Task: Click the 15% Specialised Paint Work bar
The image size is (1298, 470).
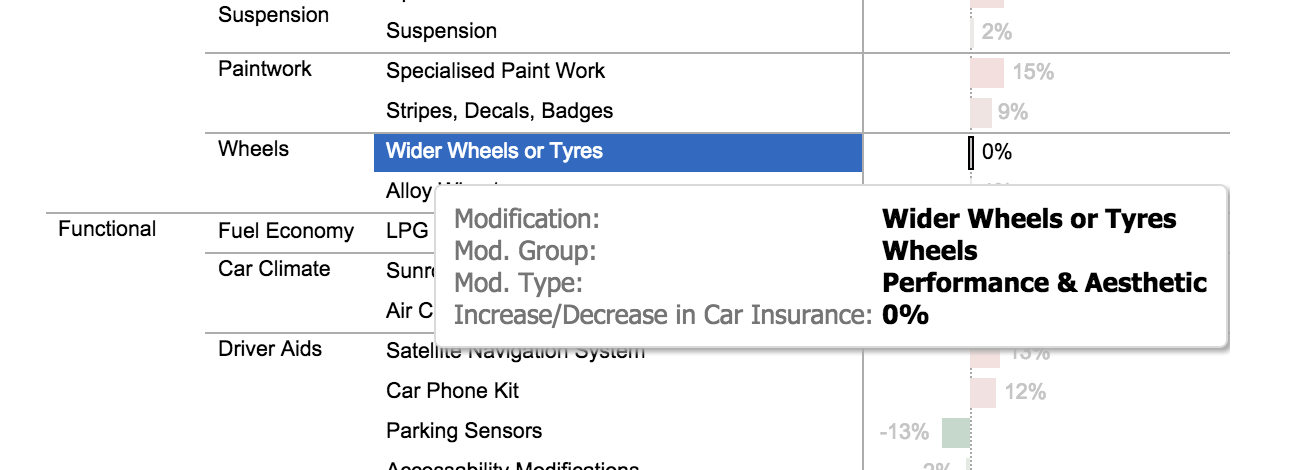Action: 987,72
